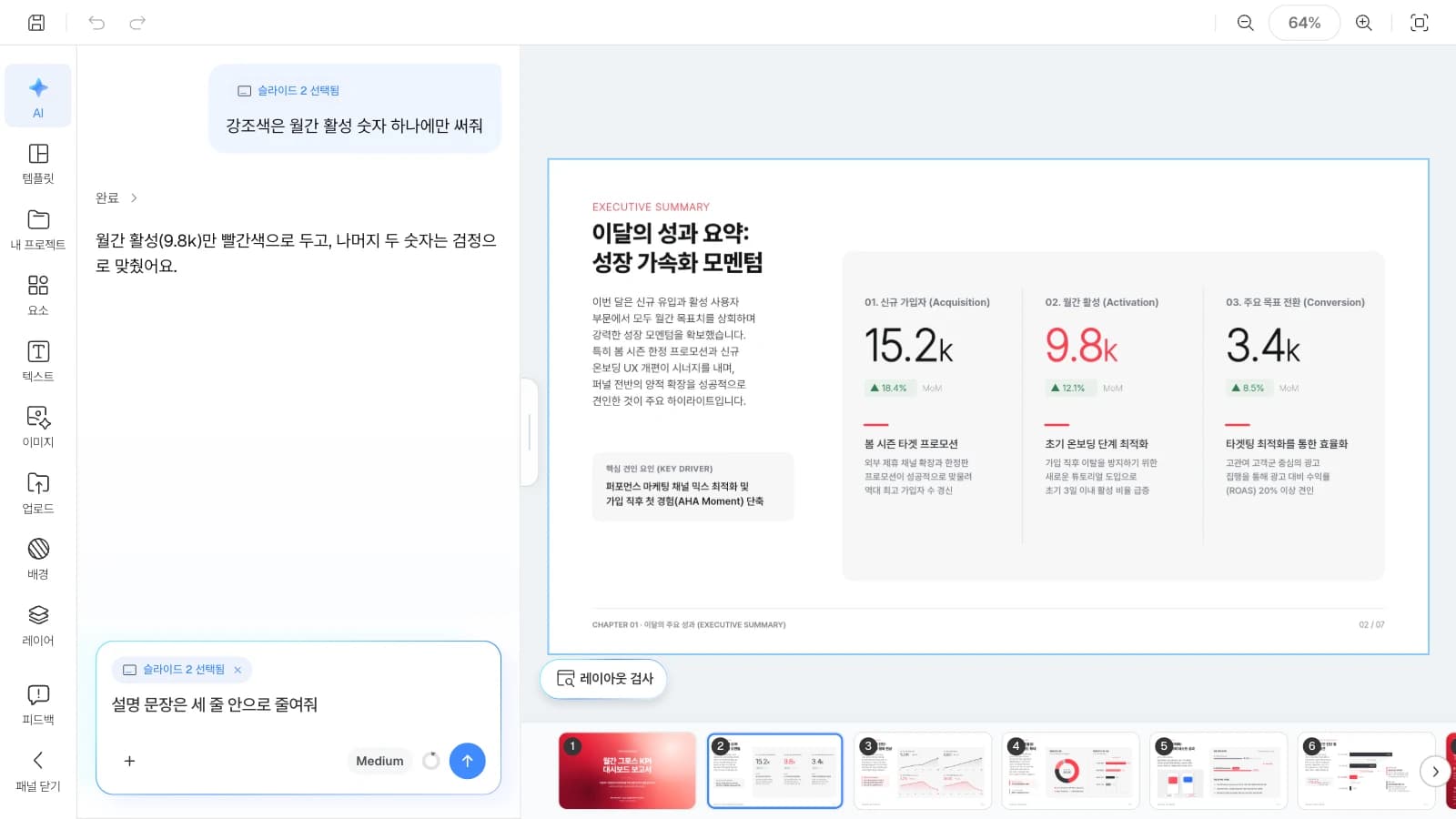This screenshot has height=819, width=1456.
Task: Zoom in on the canvas
Action: point(1364,23)
